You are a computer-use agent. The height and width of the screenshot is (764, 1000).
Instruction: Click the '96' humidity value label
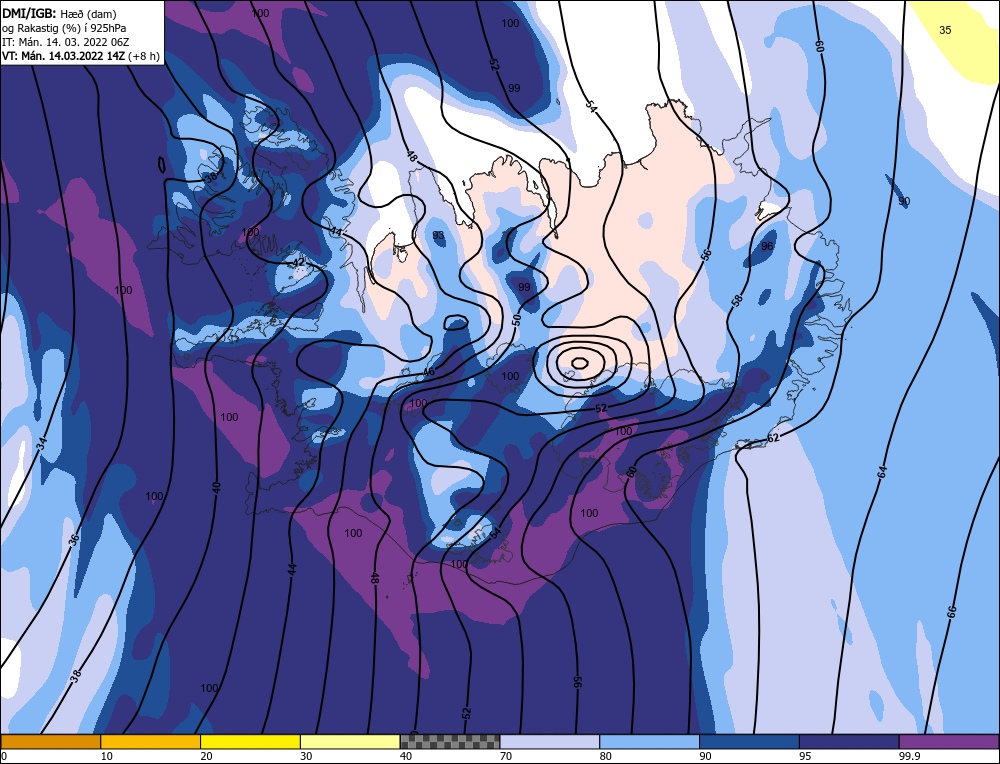tap(767, 246)
